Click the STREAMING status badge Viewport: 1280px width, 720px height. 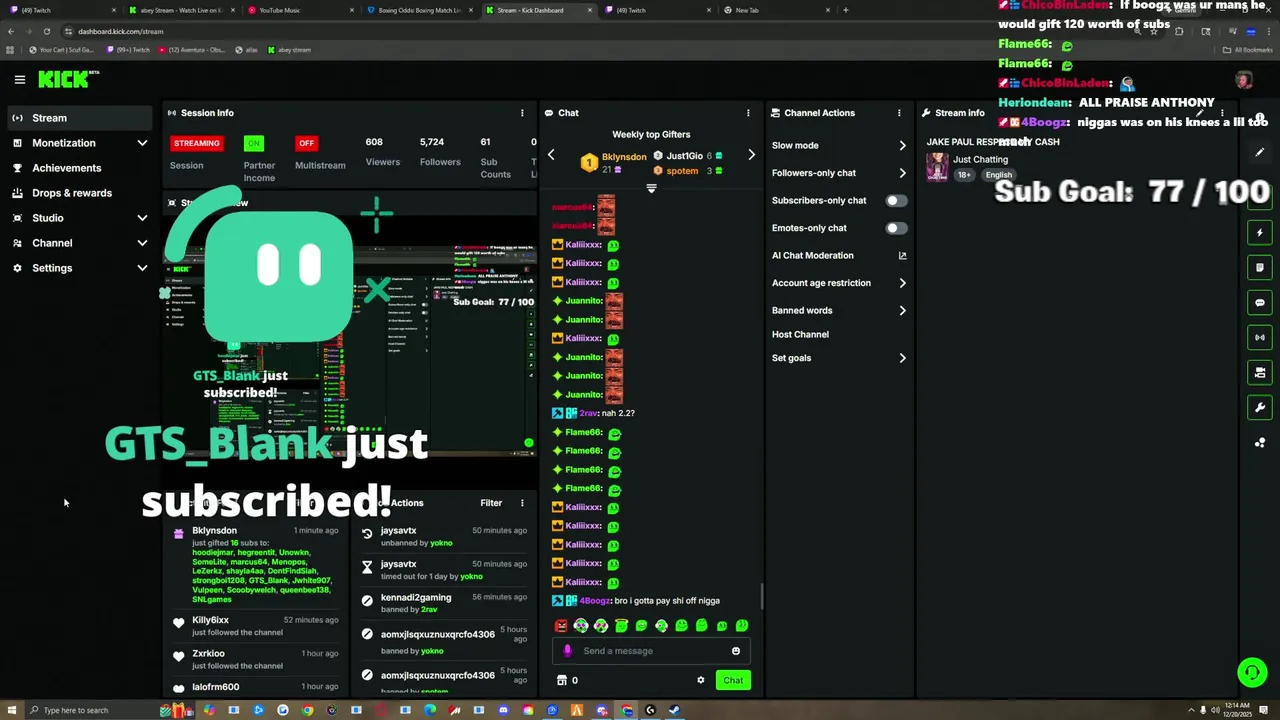click(x=197, y=143)
